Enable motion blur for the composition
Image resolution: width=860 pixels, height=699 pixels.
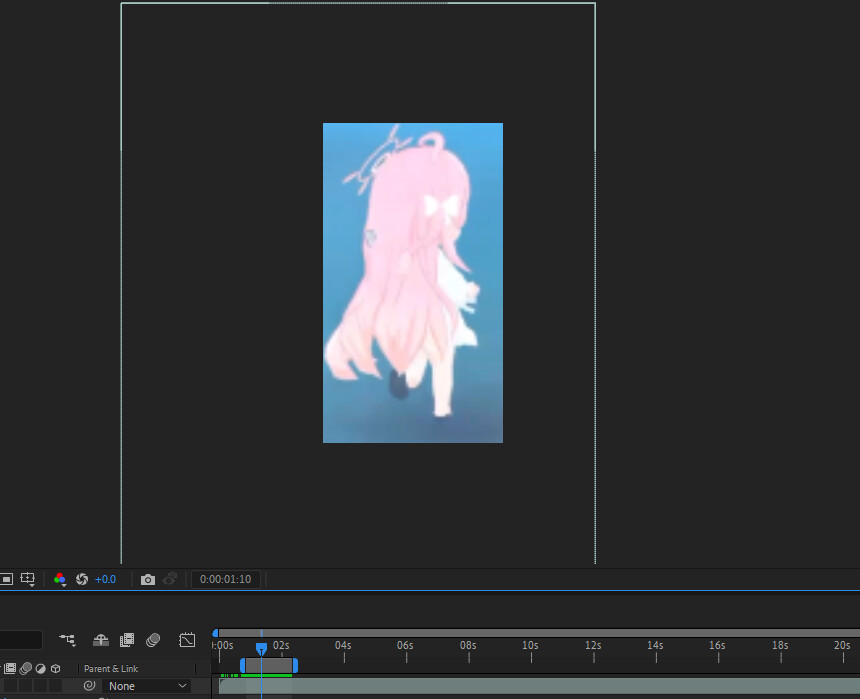click(x=153, y=640)
